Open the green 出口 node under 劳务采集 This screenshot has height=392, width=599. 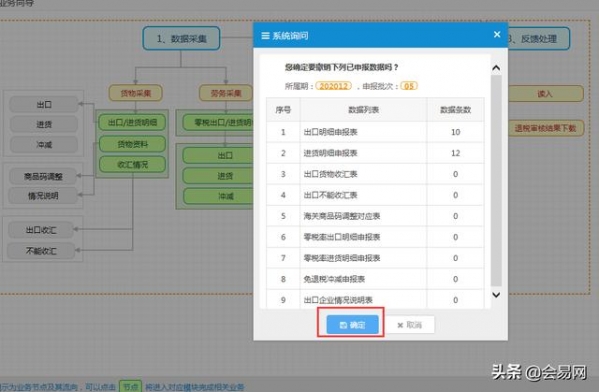click(218, 156)
